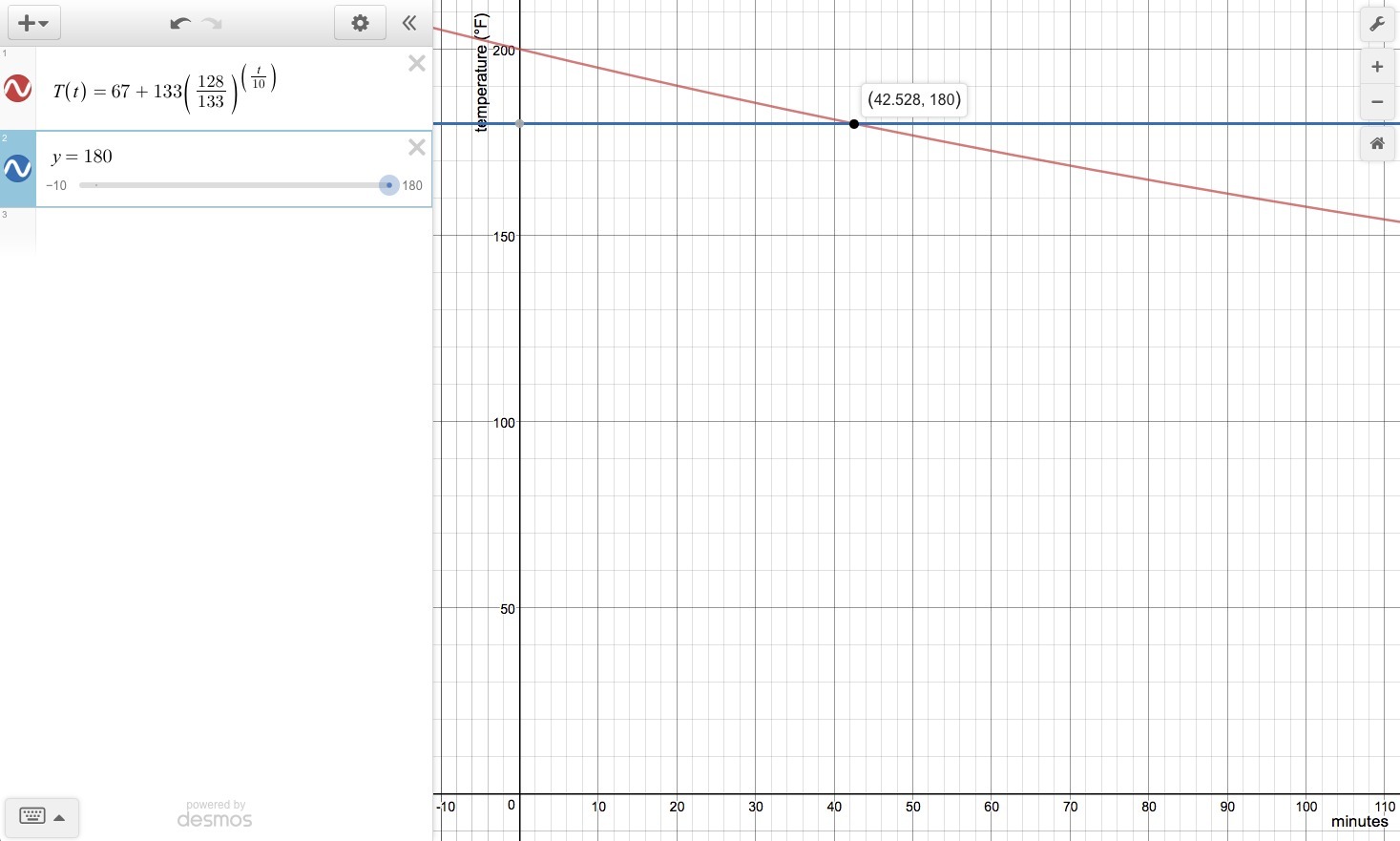Image resolution: width=1400 pixels, height=841 pixels.
Task: Delete the T(t) expression
Action: click(417, 64)
